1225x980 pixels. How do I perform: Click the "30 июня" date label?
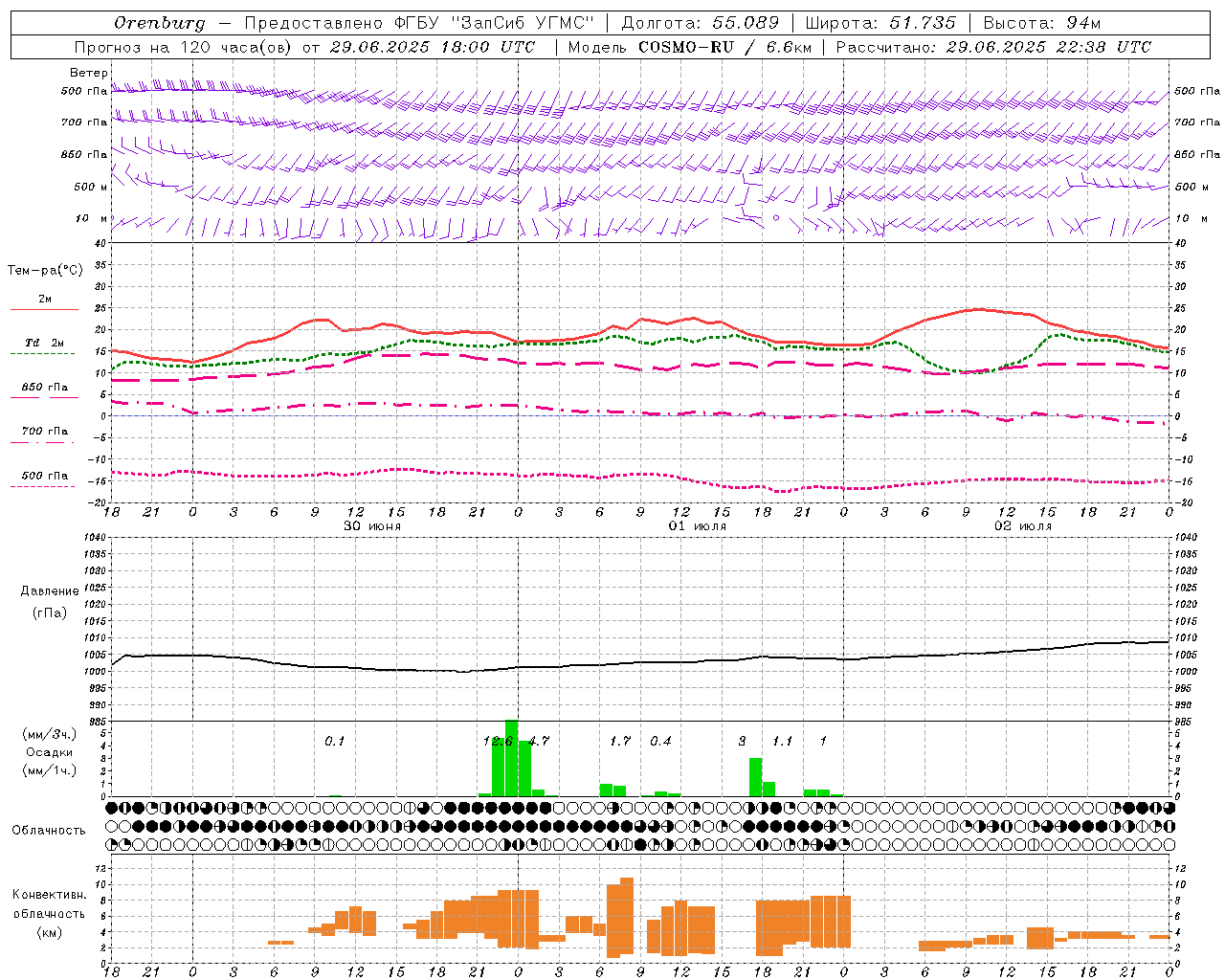[x=372, y=526]
